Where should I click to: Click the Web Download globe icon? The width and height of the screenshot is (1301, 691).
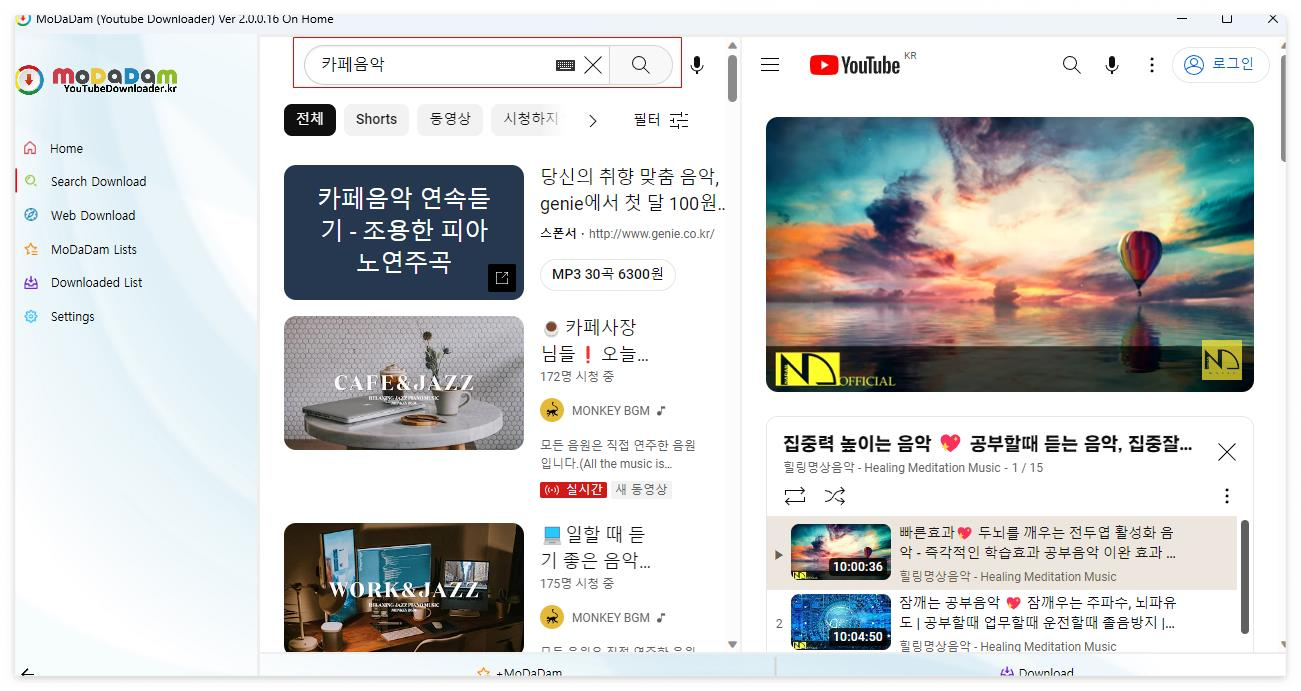pyautogui.click(x=30, y=215)
